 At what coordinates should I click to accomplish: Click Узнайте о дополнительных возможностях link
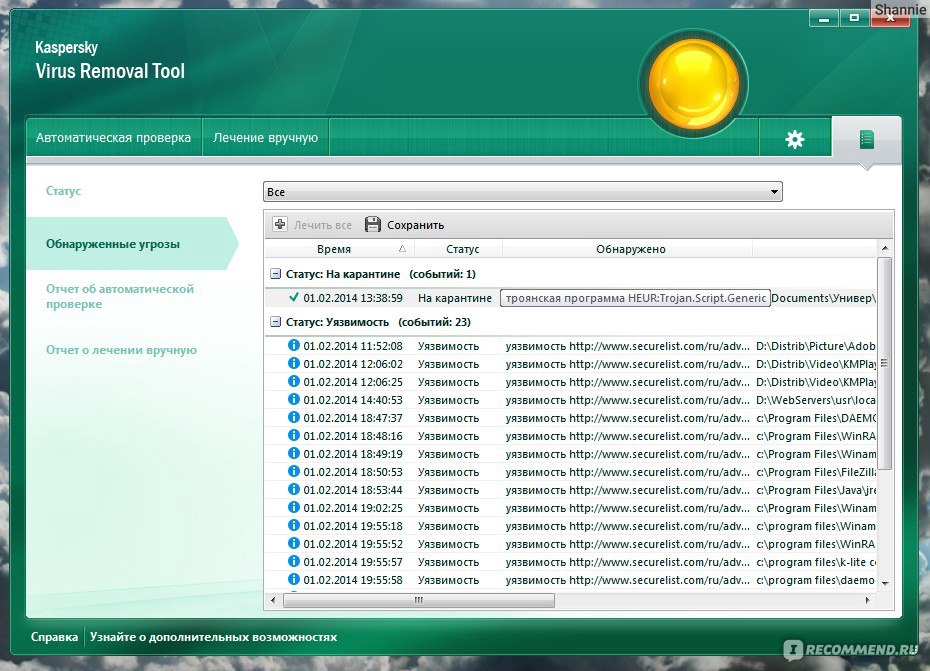tap(214, 637)
